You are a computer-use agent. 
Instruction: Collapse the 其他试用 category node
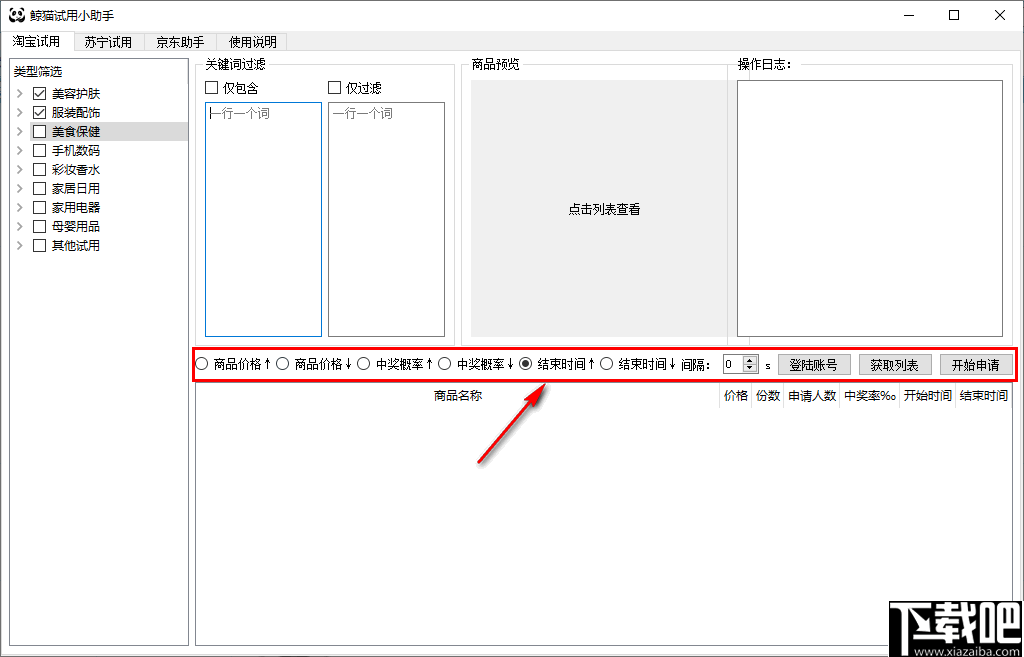[20, 245]
